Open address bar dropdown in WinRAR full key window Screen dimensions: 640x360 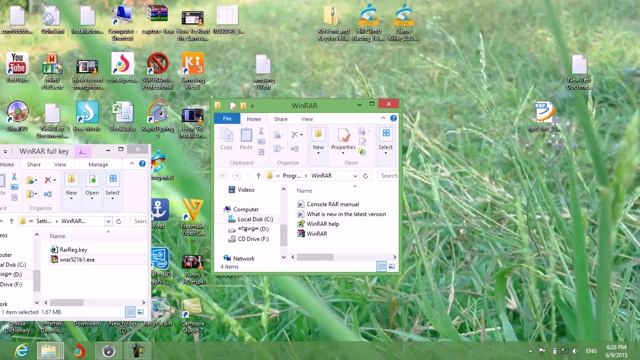pos(108,221)
